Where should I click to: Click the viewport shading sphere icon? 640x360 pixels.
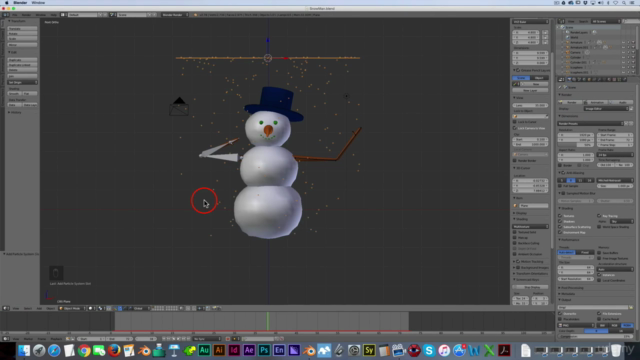tap(91, 309)
